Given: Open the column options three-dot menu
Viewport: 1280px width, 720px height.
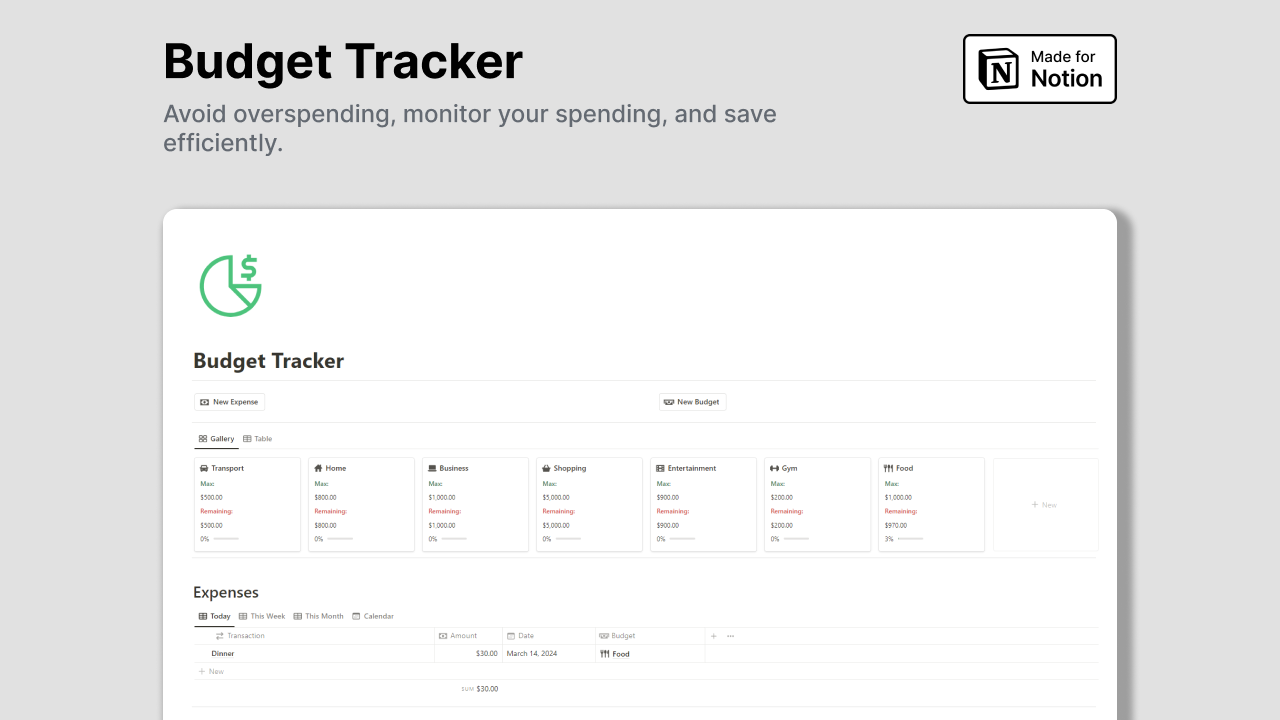Looking at the screenshot, I should point(730,636).
